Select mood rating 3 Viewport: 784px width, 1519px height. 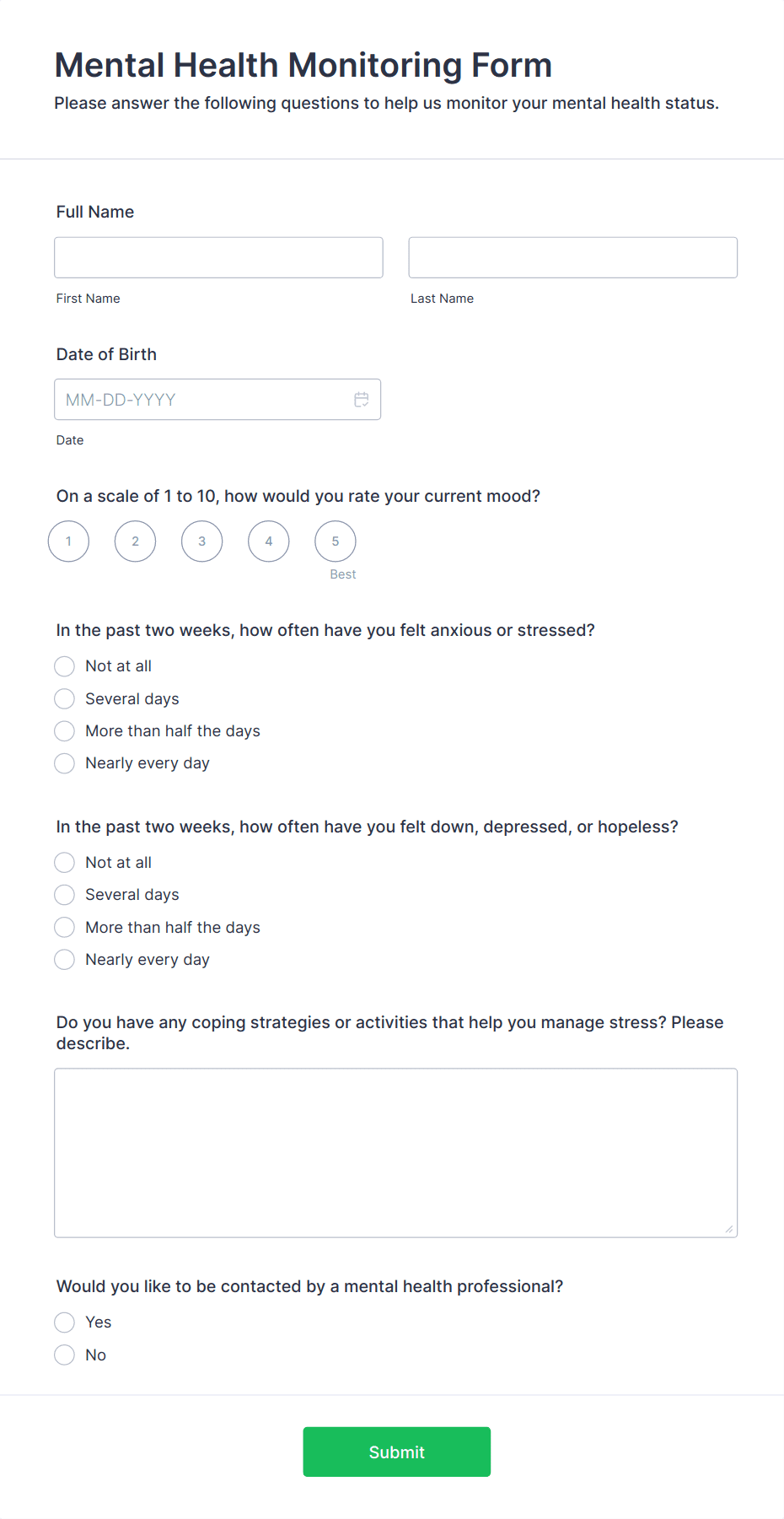[x=202, y=541]
